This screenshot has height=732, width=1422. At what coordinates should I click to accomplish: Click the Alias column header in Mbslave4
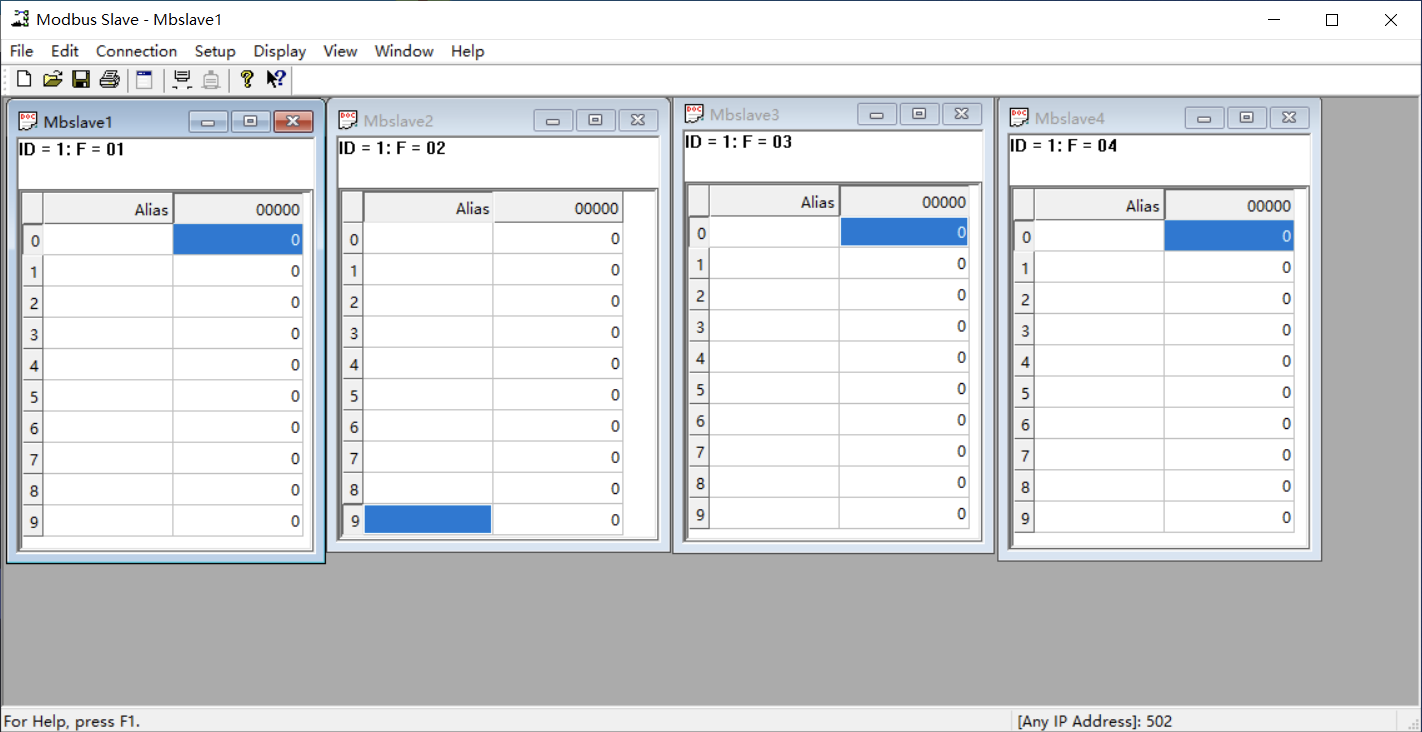tap(1099, 205)
